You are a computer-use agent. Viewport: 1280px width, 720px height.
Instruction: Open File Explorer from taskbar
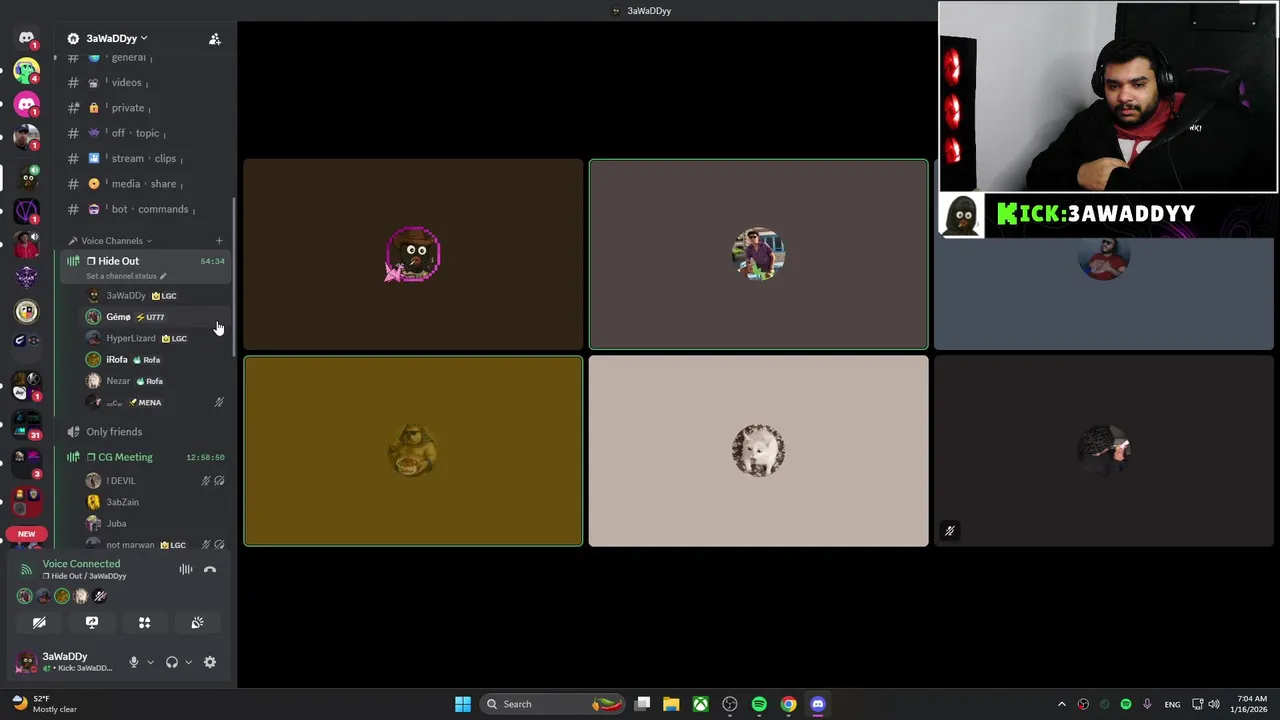[671, 704]
